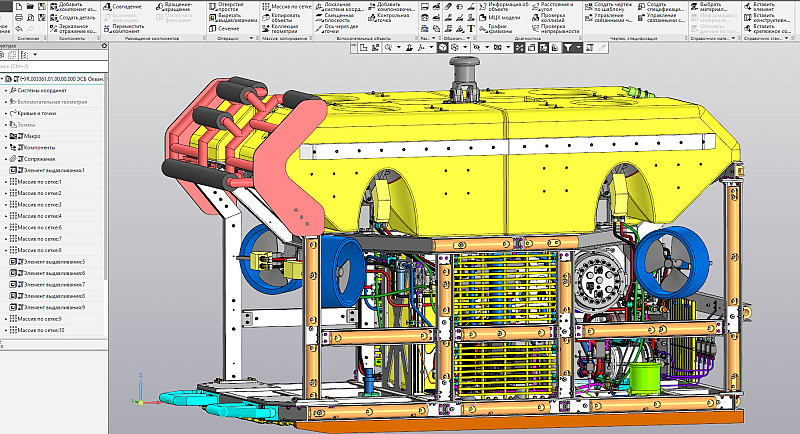
Task: Select the Создать деталь tool
Action: tap(73, 17)
